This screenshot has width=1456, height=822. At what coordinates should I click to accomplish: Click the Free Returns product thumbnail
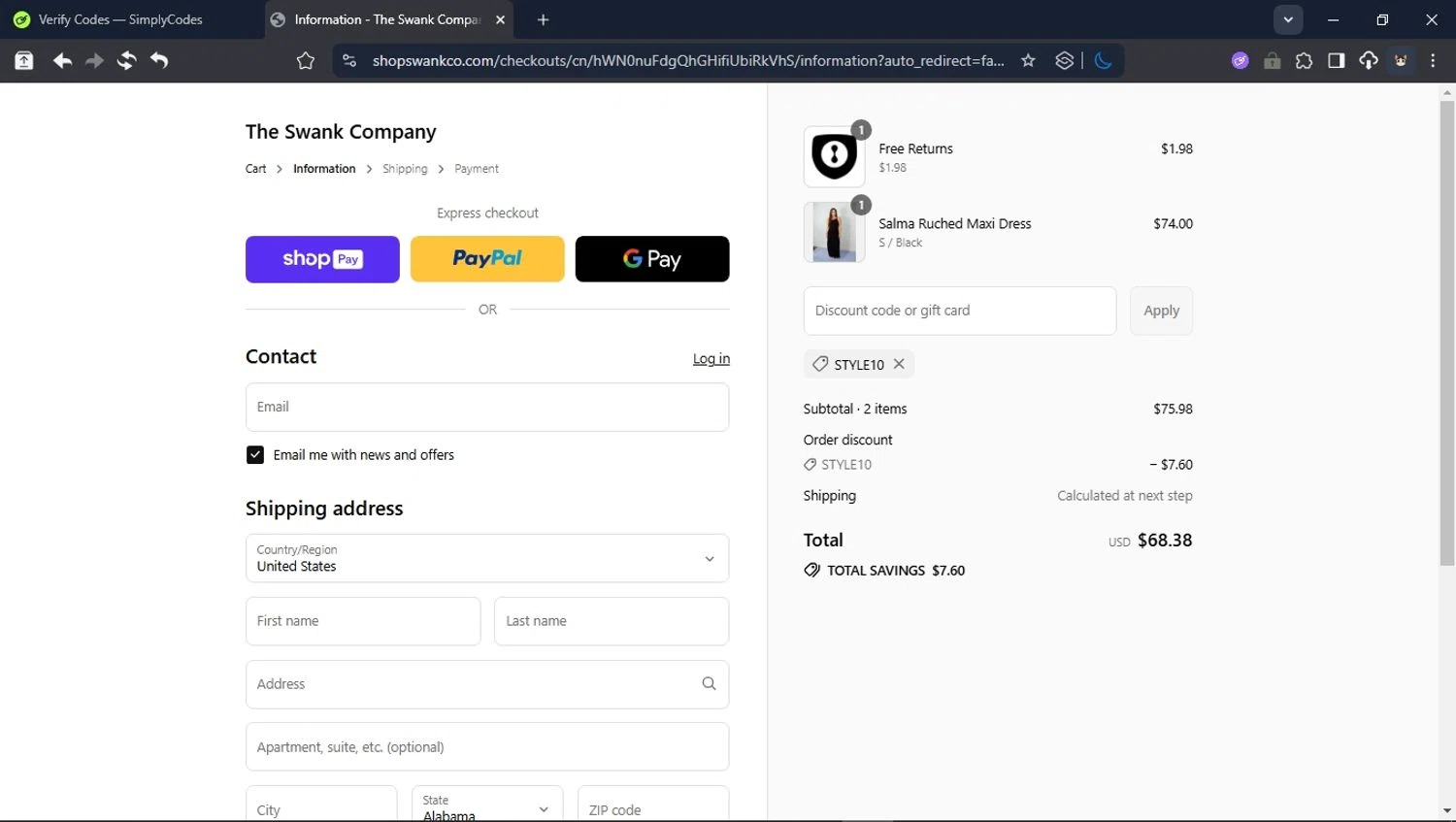coord(834,156)
